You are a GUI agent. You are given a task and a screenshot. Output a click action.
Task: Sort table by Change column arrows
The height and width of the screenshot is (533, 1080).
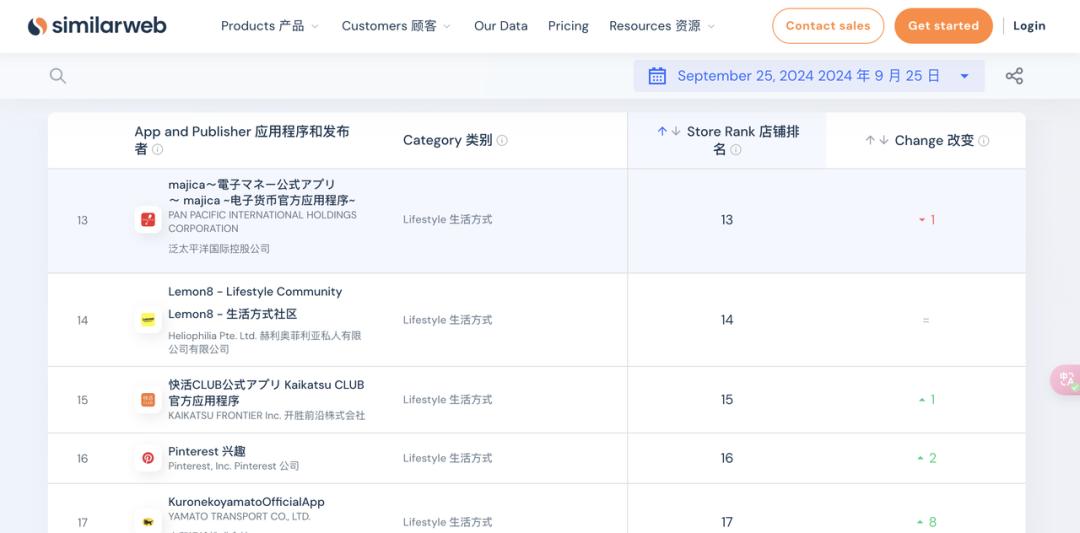click(x=877, y=141)
